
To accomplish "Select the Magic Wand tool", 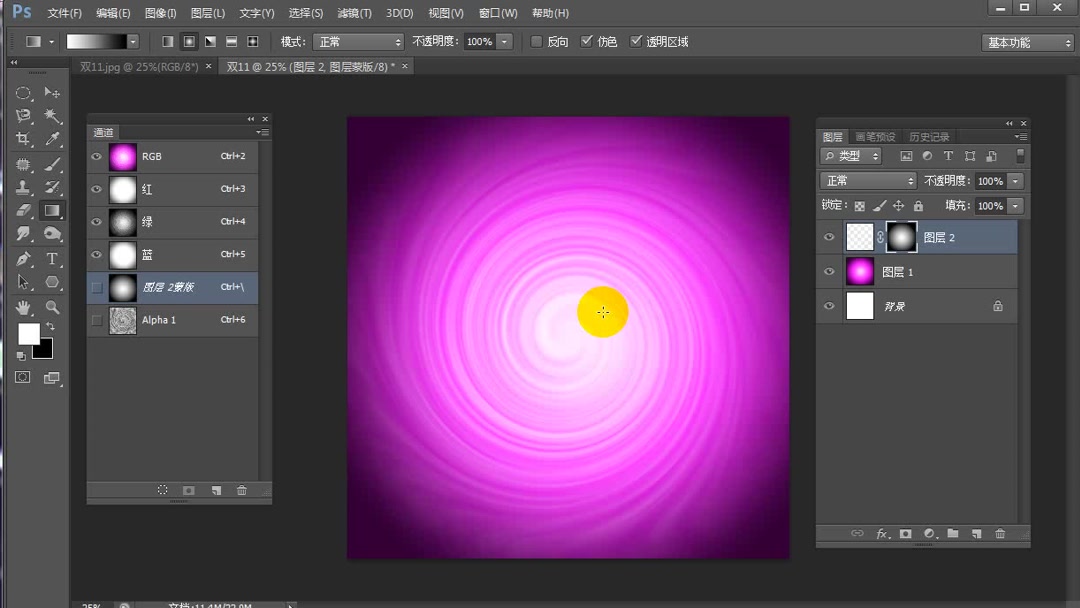I will [52, 116].
